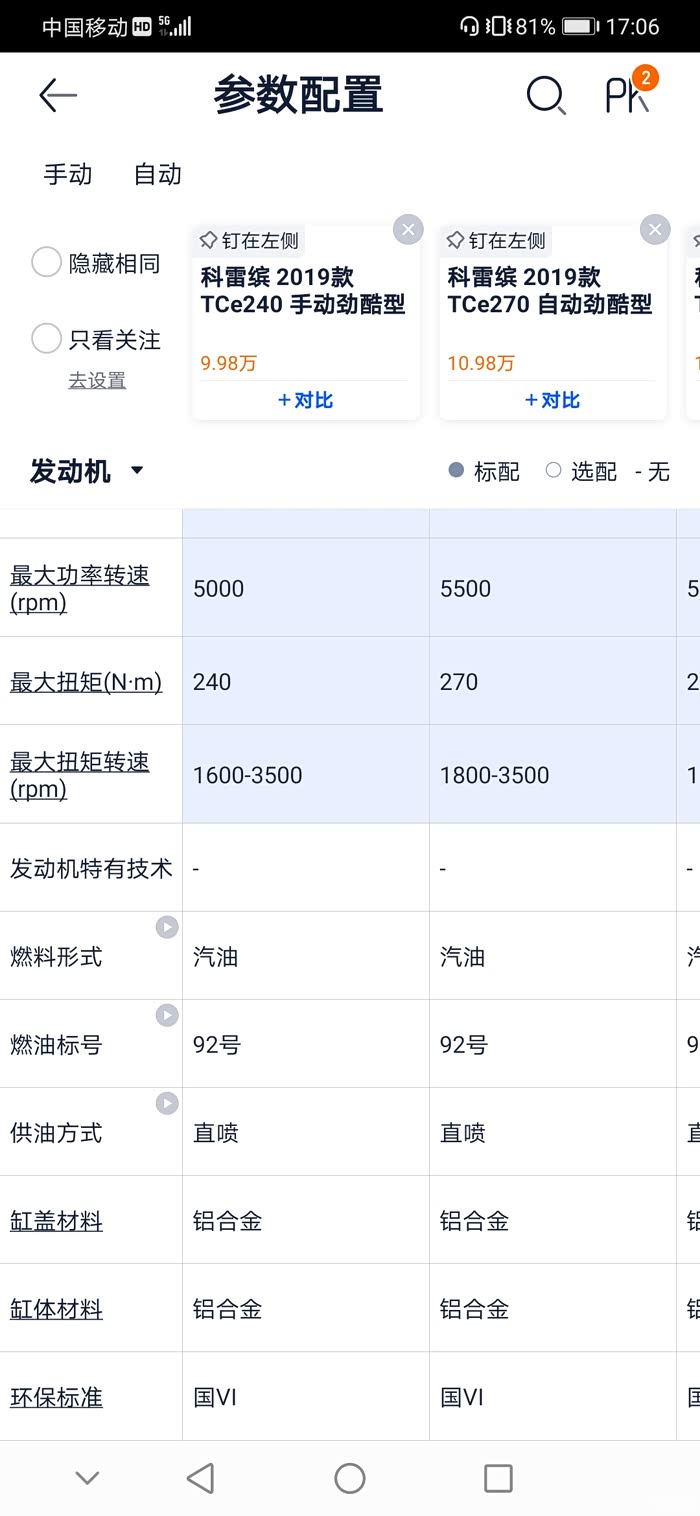Add TCe270 model to comparison
Viewport: 700px width, 1516px height.
point(552,400)
